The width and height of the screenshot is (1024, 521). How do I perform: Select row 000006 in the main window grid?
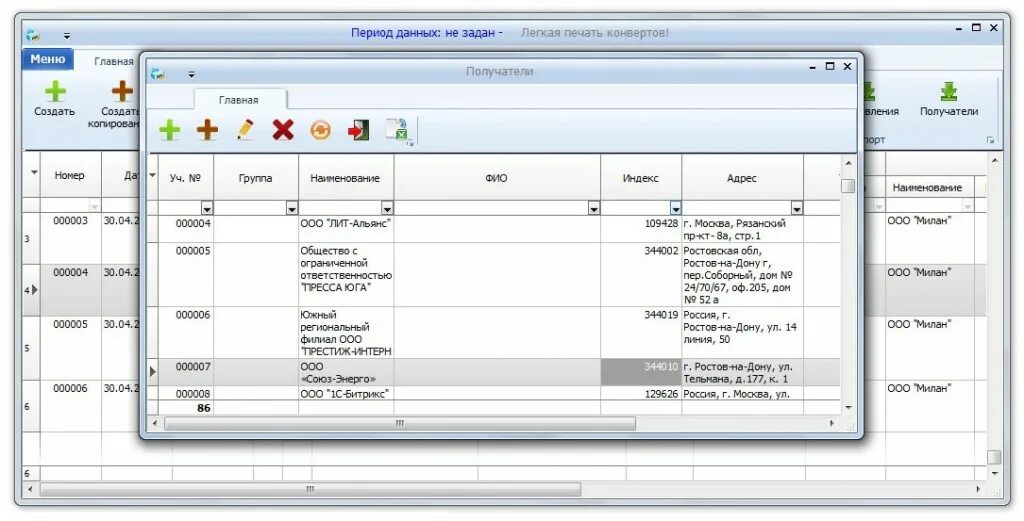pyautogui.click(x=71, y=405)
